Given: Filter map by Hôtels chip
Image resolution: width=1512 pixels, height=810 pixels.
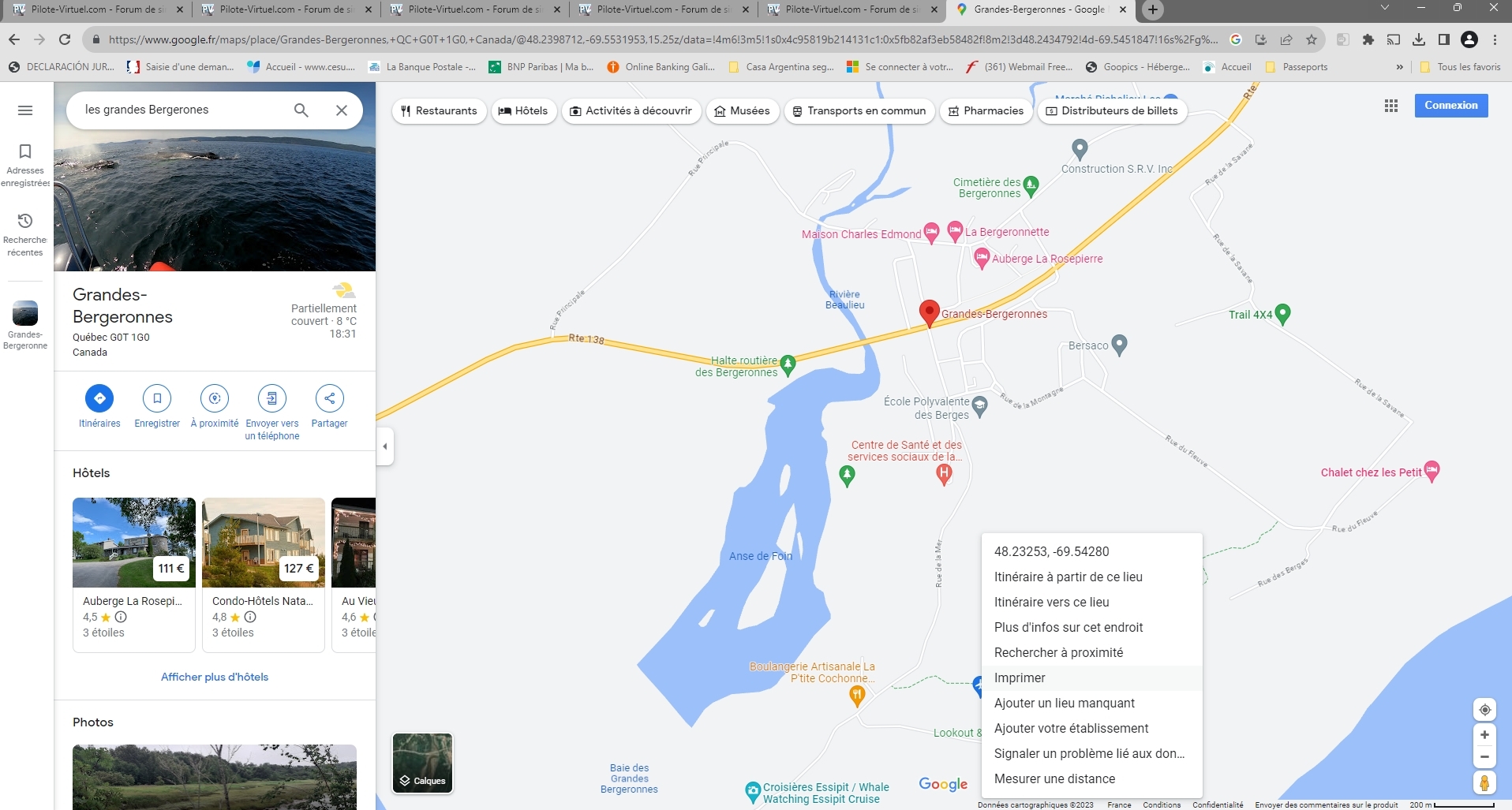Looking at the screenshot, I should (x=523, y=111).
